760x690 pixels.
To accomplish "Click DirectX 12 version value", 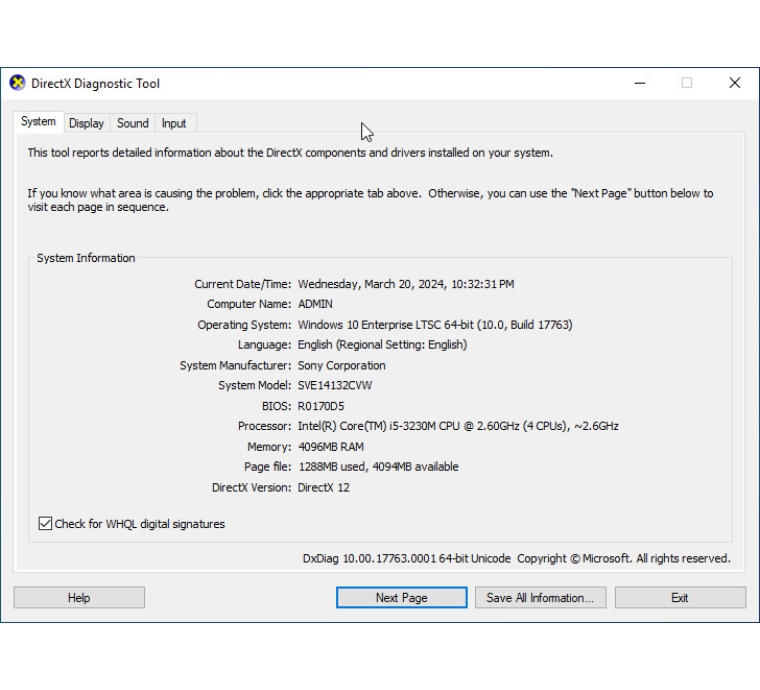I will pos(323,487).
